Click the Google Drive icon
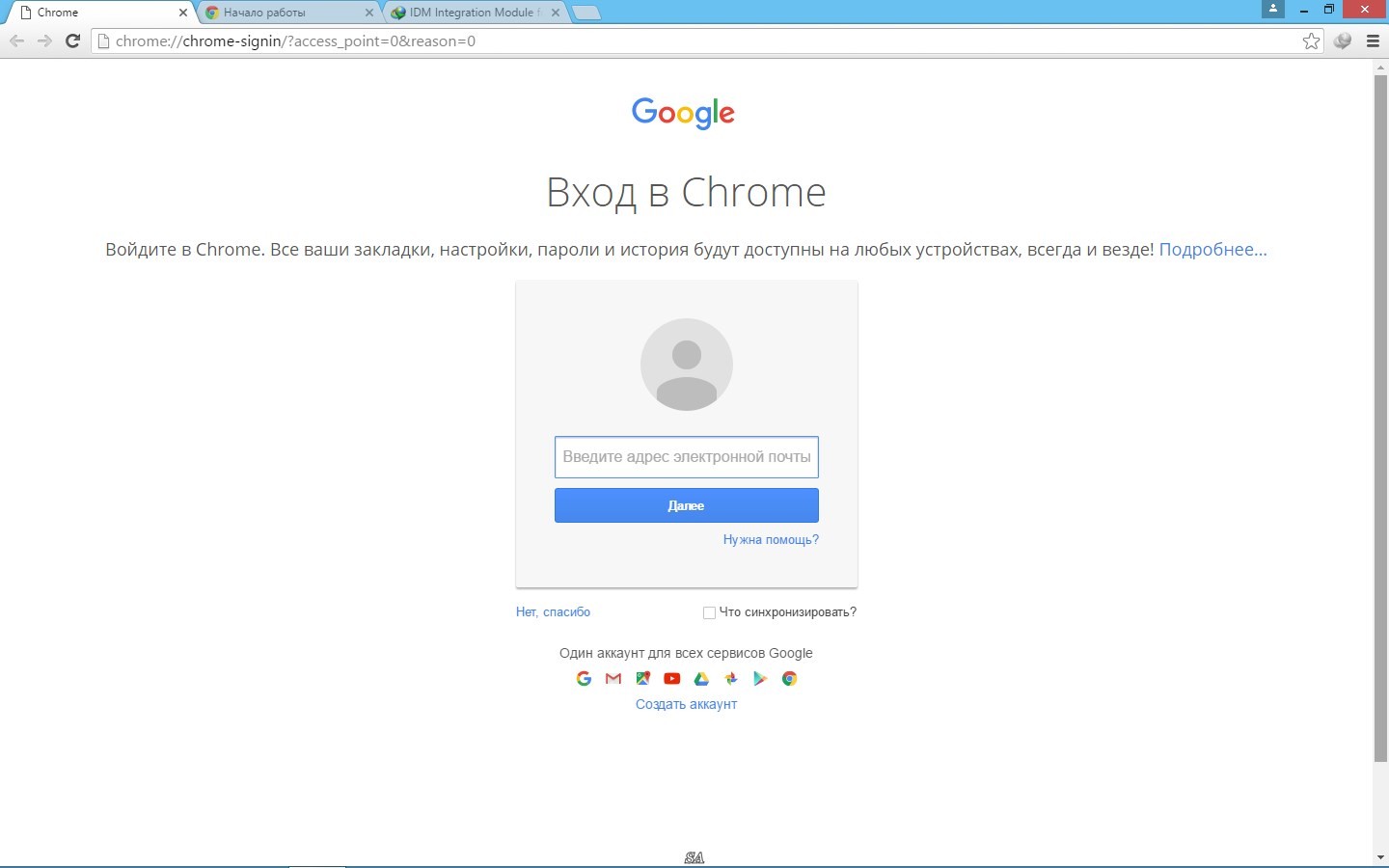 701,679
